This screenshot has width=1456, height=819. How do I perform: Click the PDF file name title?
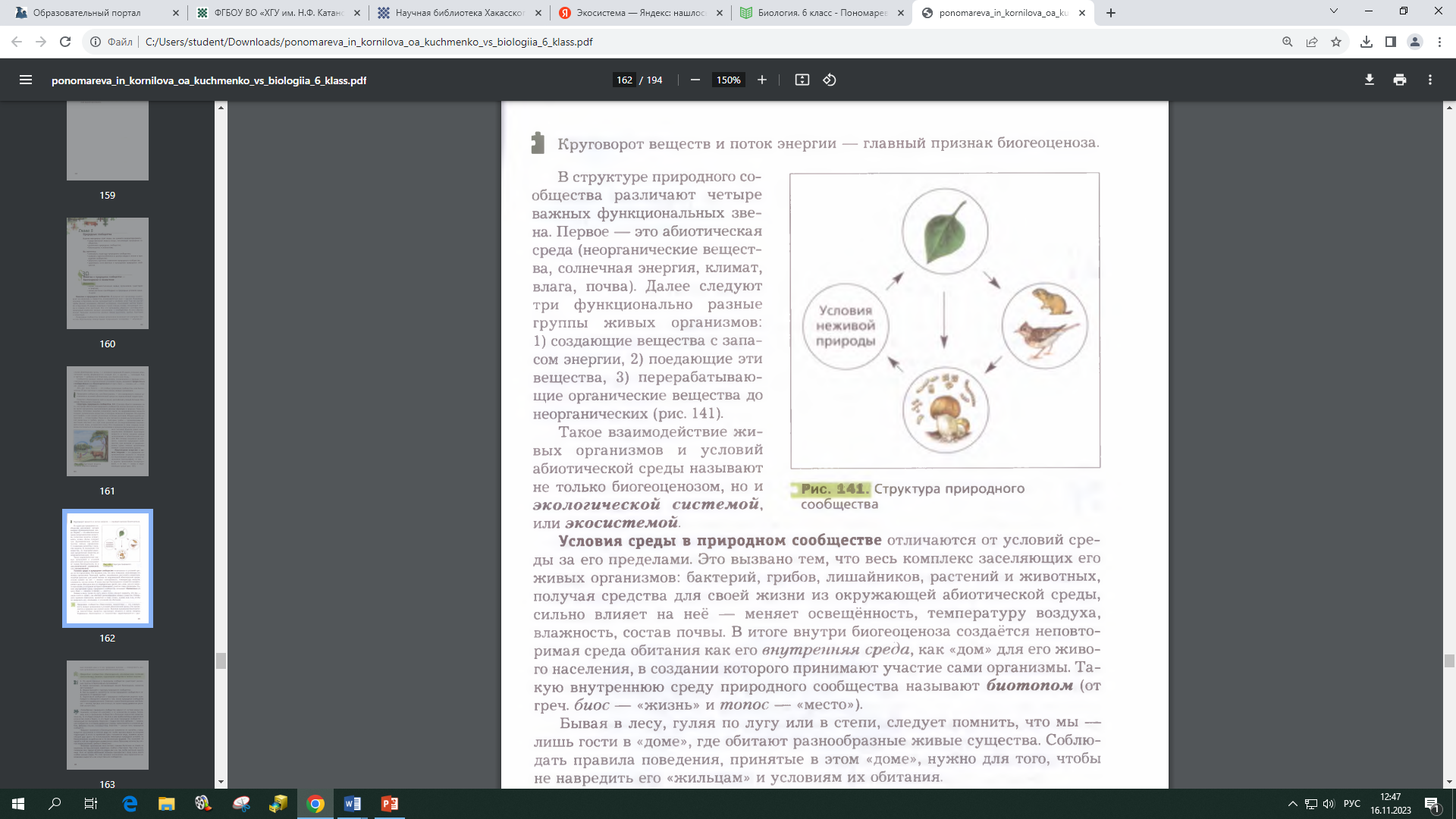[209, 80]
